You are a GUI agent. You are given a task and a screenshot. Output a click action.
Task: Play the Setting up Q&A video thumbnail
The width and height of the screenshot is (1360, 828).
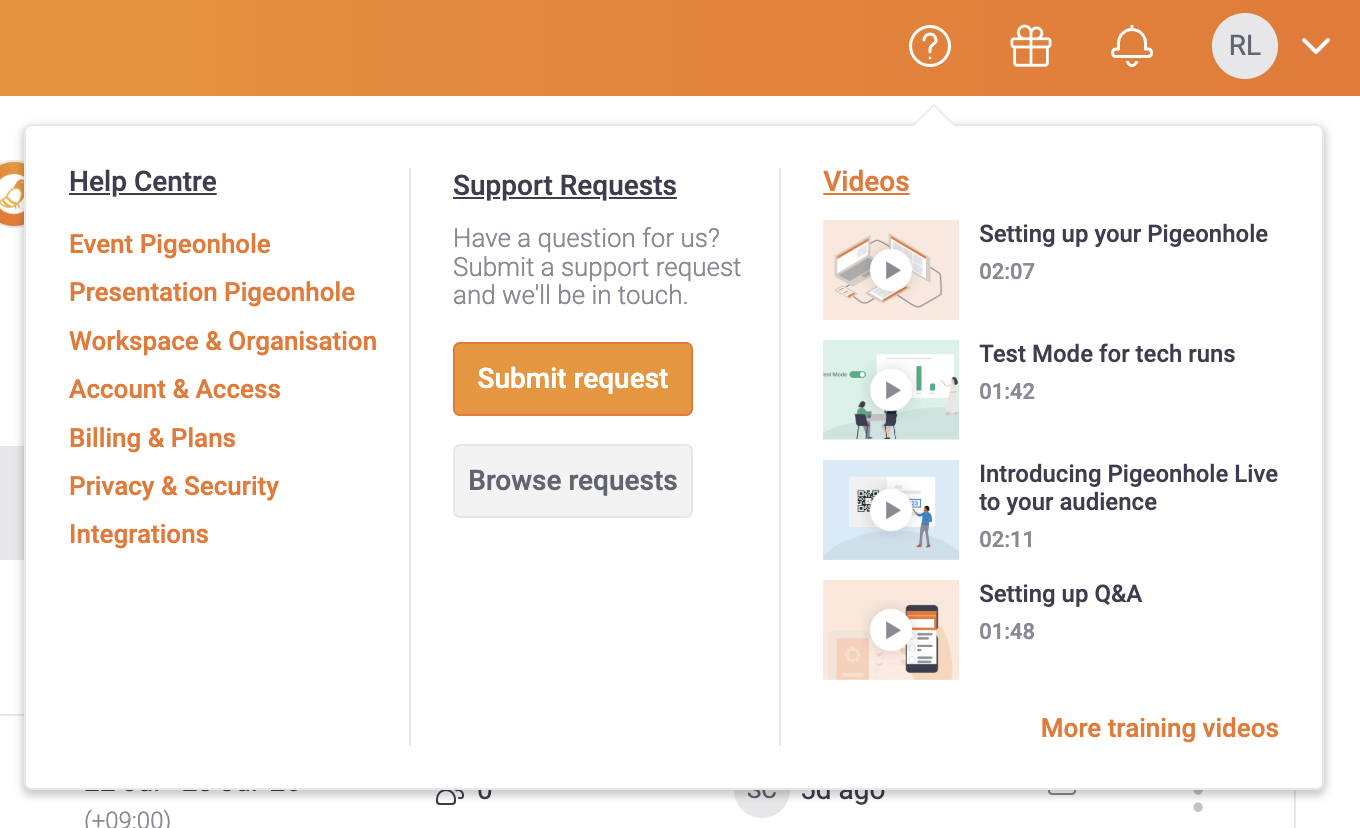pos(891,630)
